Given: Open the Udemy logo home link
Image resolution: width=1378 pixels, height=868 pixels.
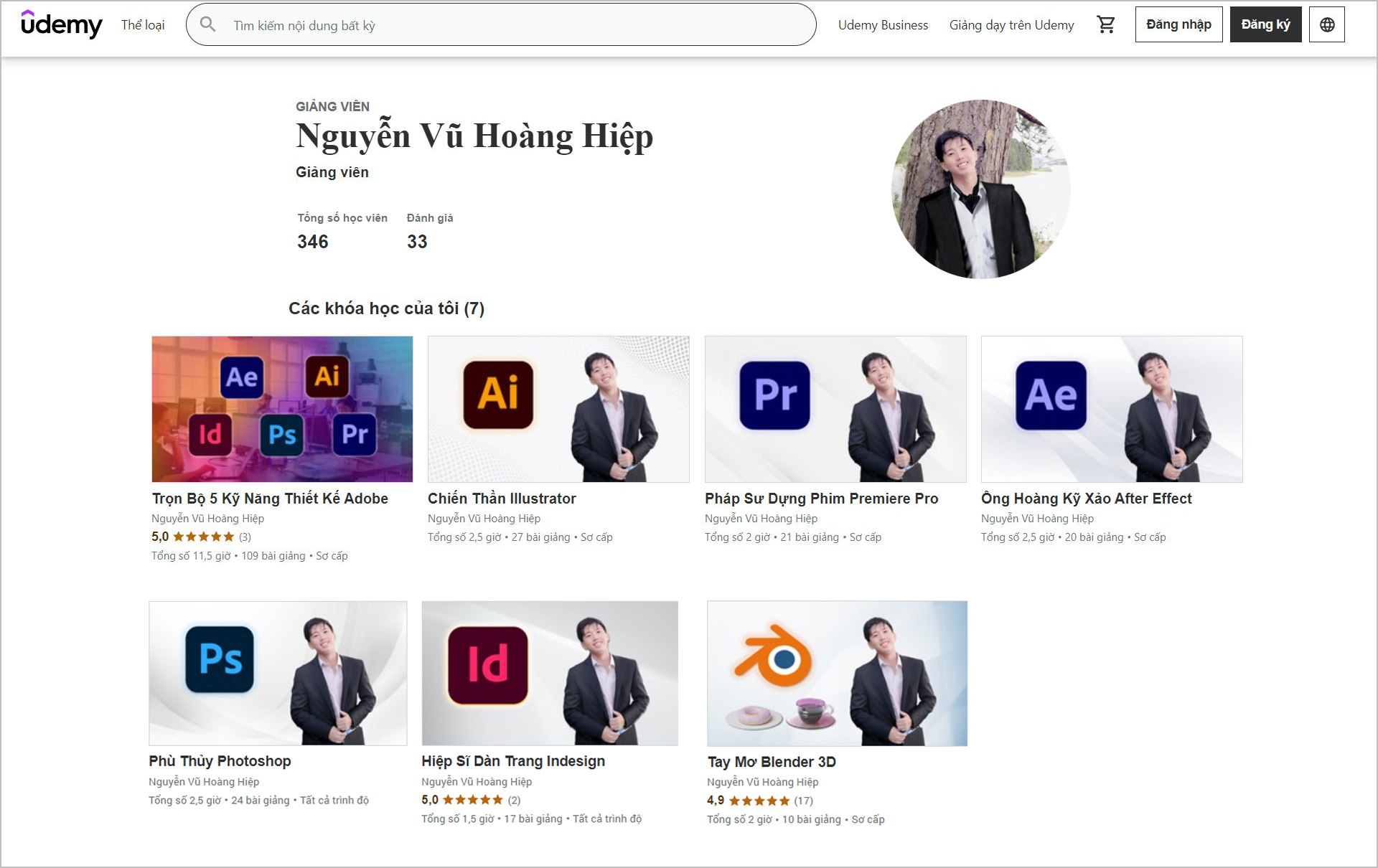Looking at the screenshot, I should coord(61,24).
